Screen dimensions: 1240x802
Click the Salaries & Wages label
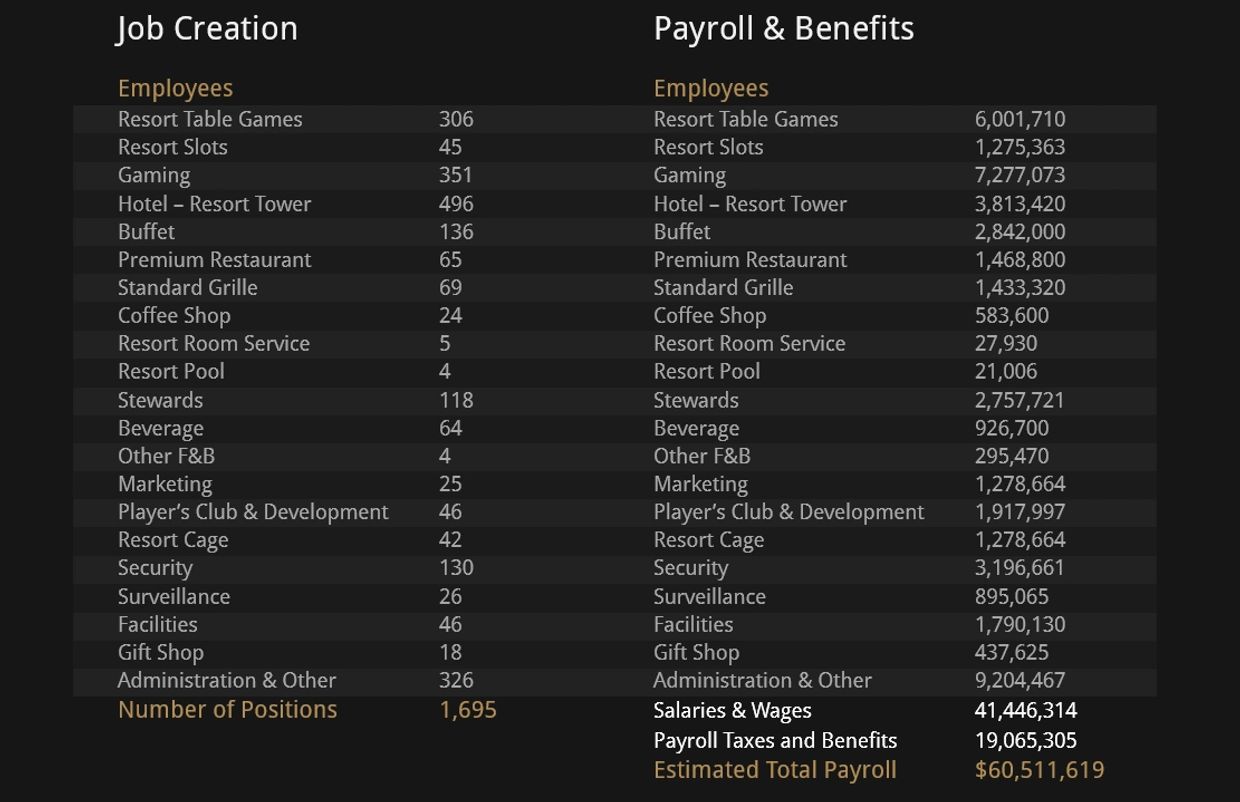732,711
